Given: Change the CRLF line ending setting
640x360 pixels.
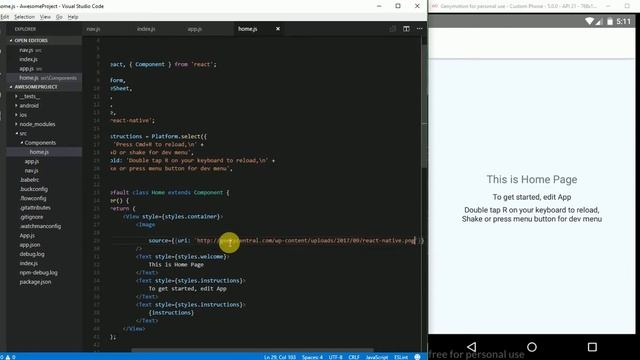Looking at the screenshot, I should 354,357.
